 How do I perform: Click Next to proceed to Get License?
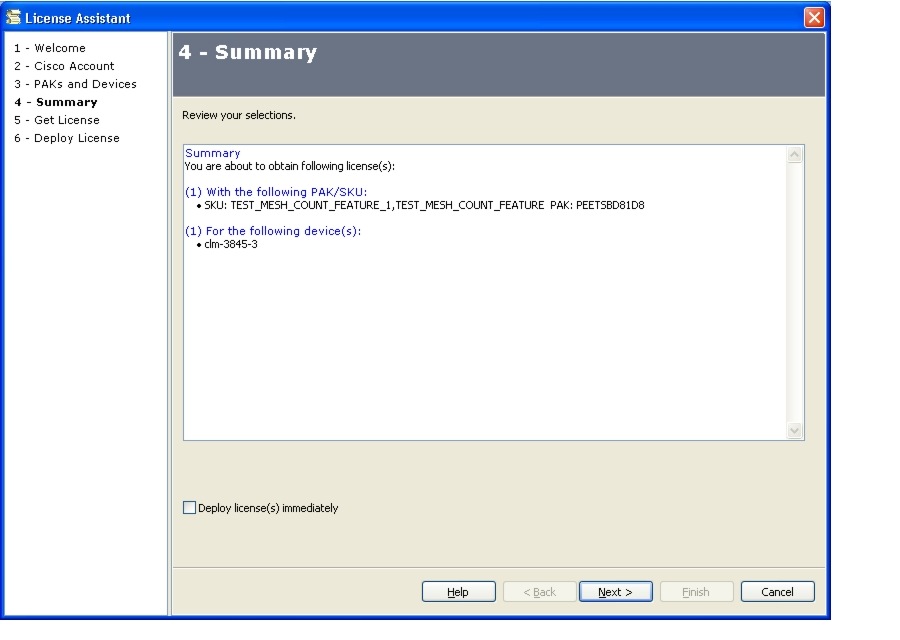pos(615,591)
